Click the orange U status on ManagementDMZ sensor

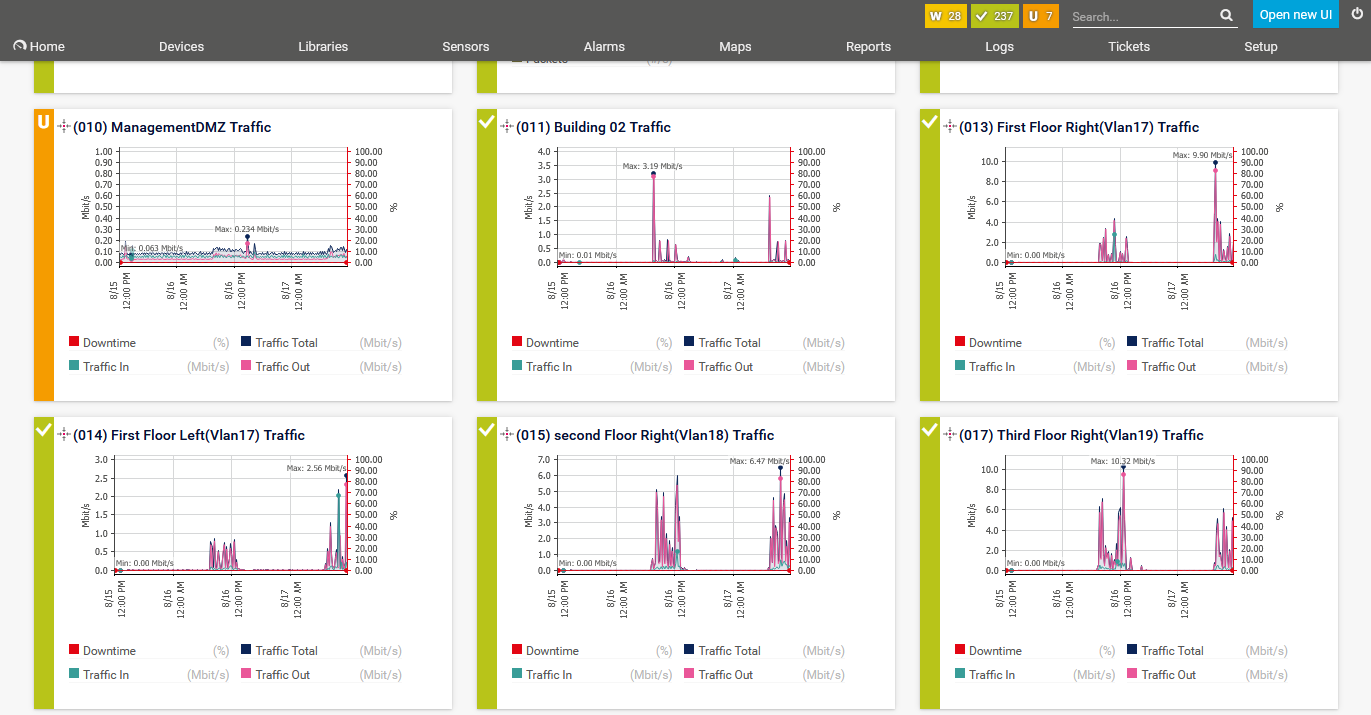pyautogui.click(x=43, y=122)
